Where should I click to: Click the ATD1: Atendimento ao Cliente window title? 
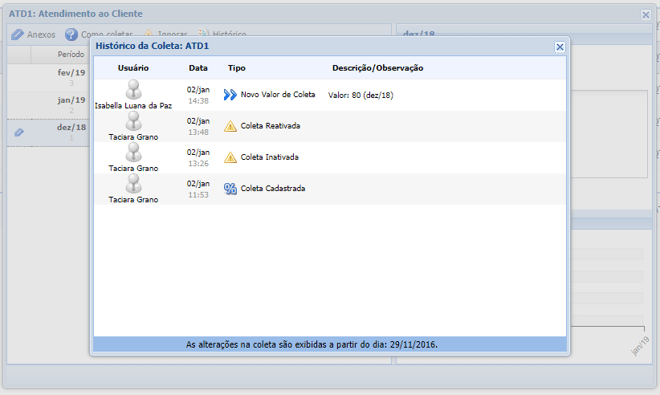[x=75, y=14]
